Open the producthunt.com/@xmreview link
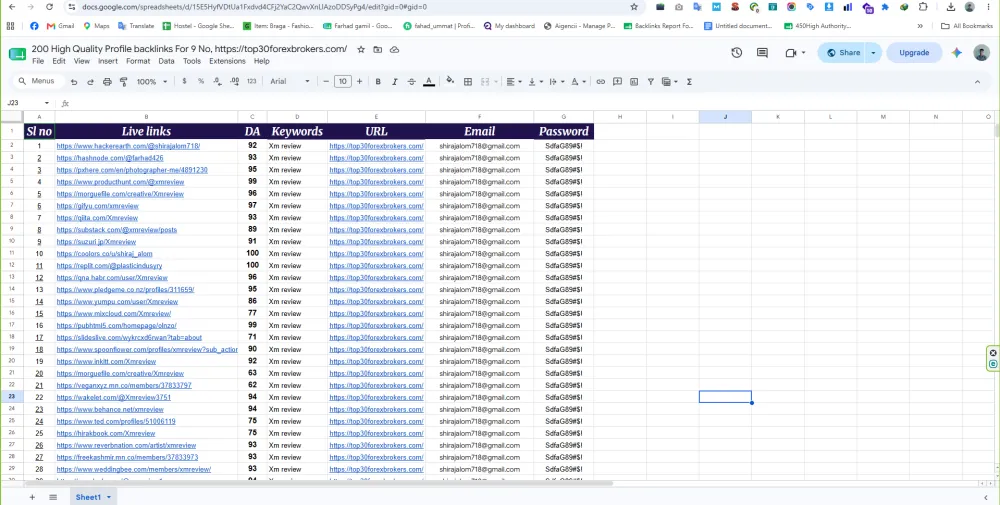1000x505 pixels. click(120, 182)
